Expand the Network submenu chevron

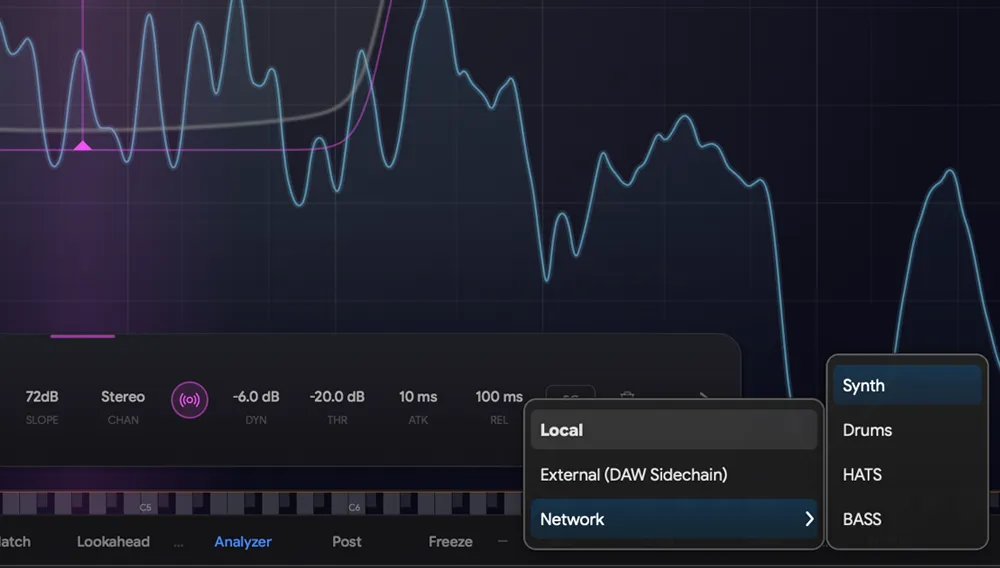pos(808,519)
